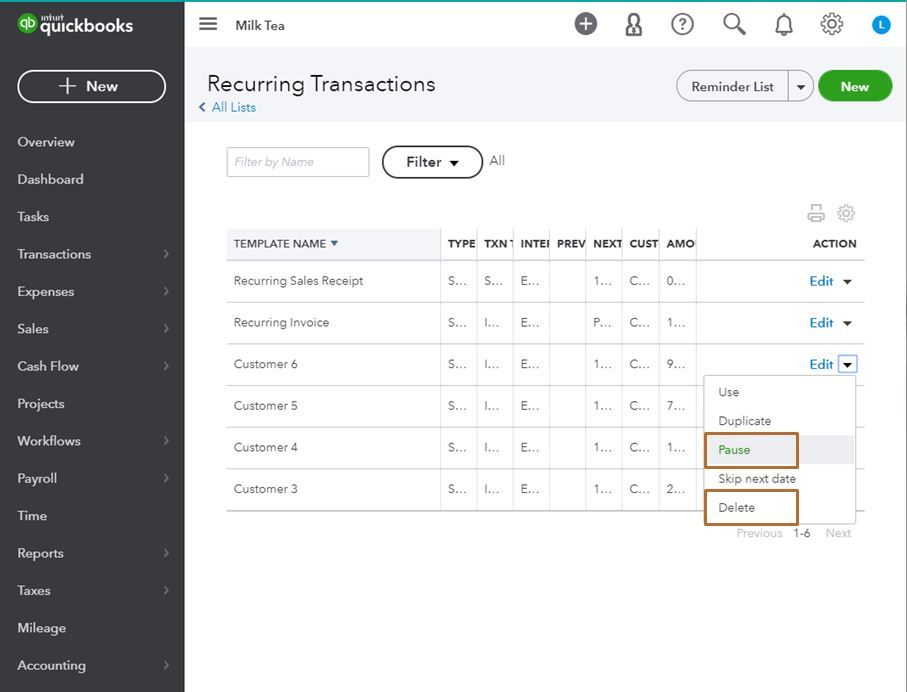Screen dimensions: 907x692
Task: Open the user avatar L
Action: click(x=881, y=24)
